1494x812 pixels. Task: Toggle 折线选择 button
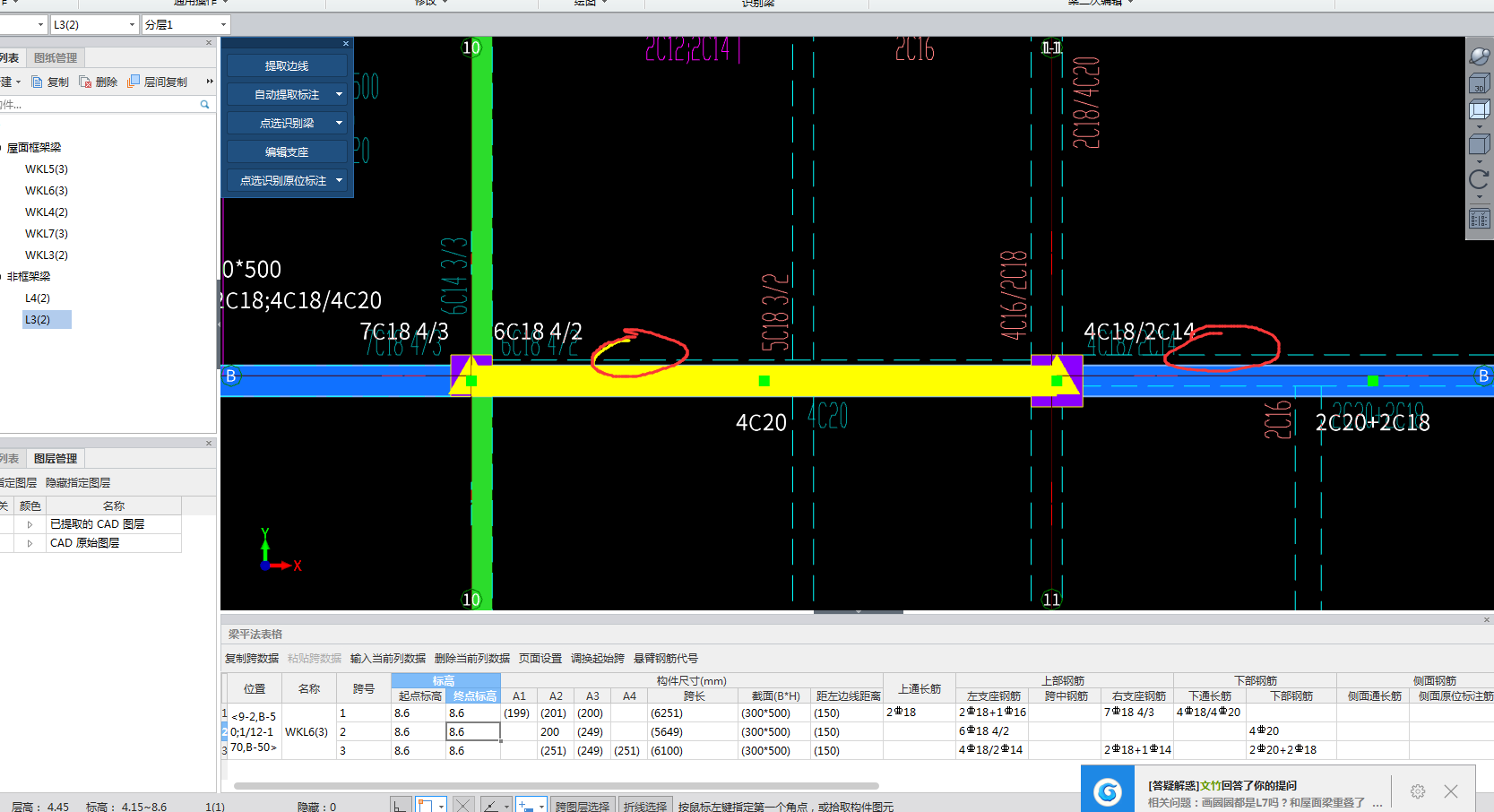(x=645, y=806)
